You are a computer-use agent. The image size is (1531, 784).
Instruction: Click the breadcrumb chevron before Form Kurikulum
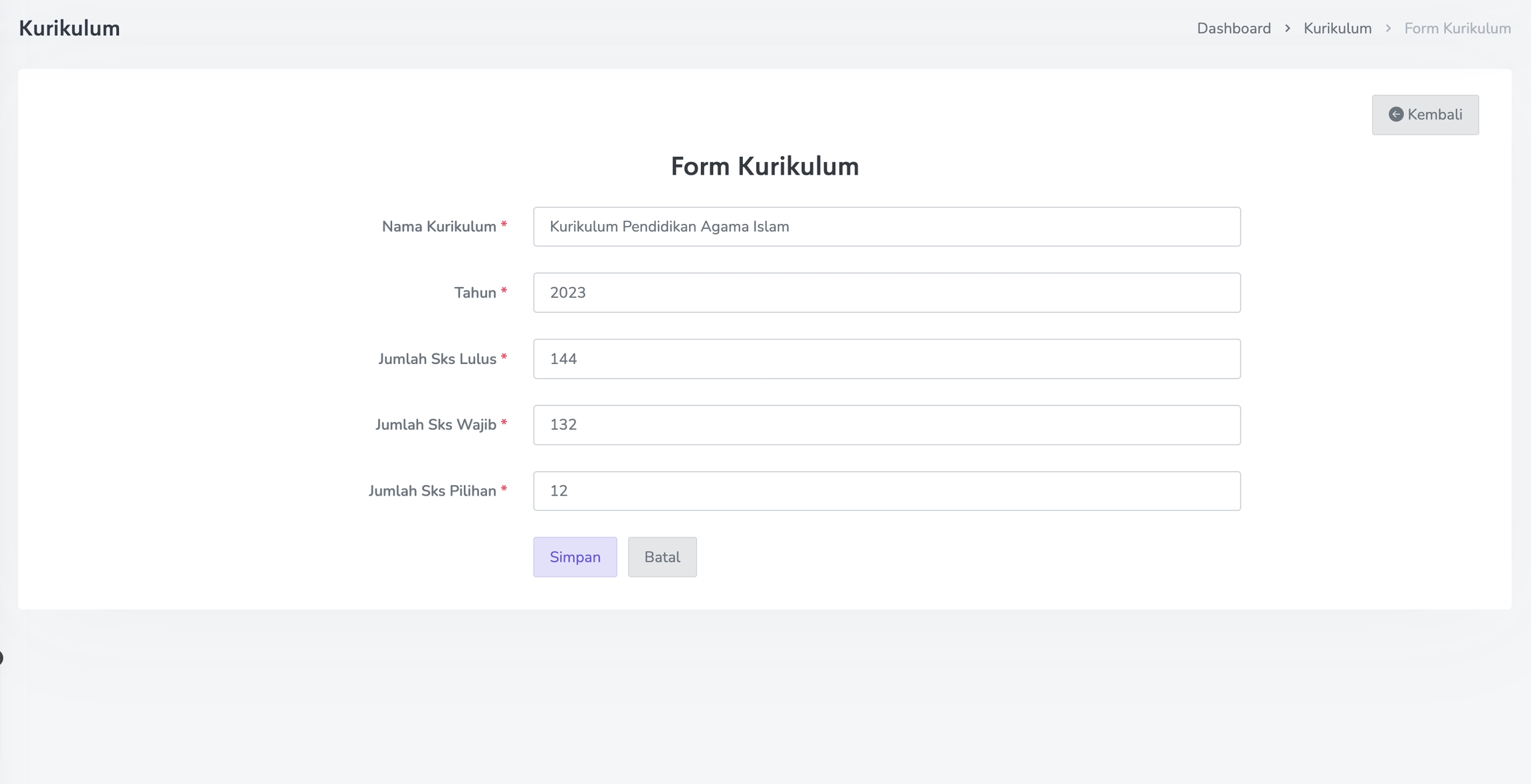1387,29
